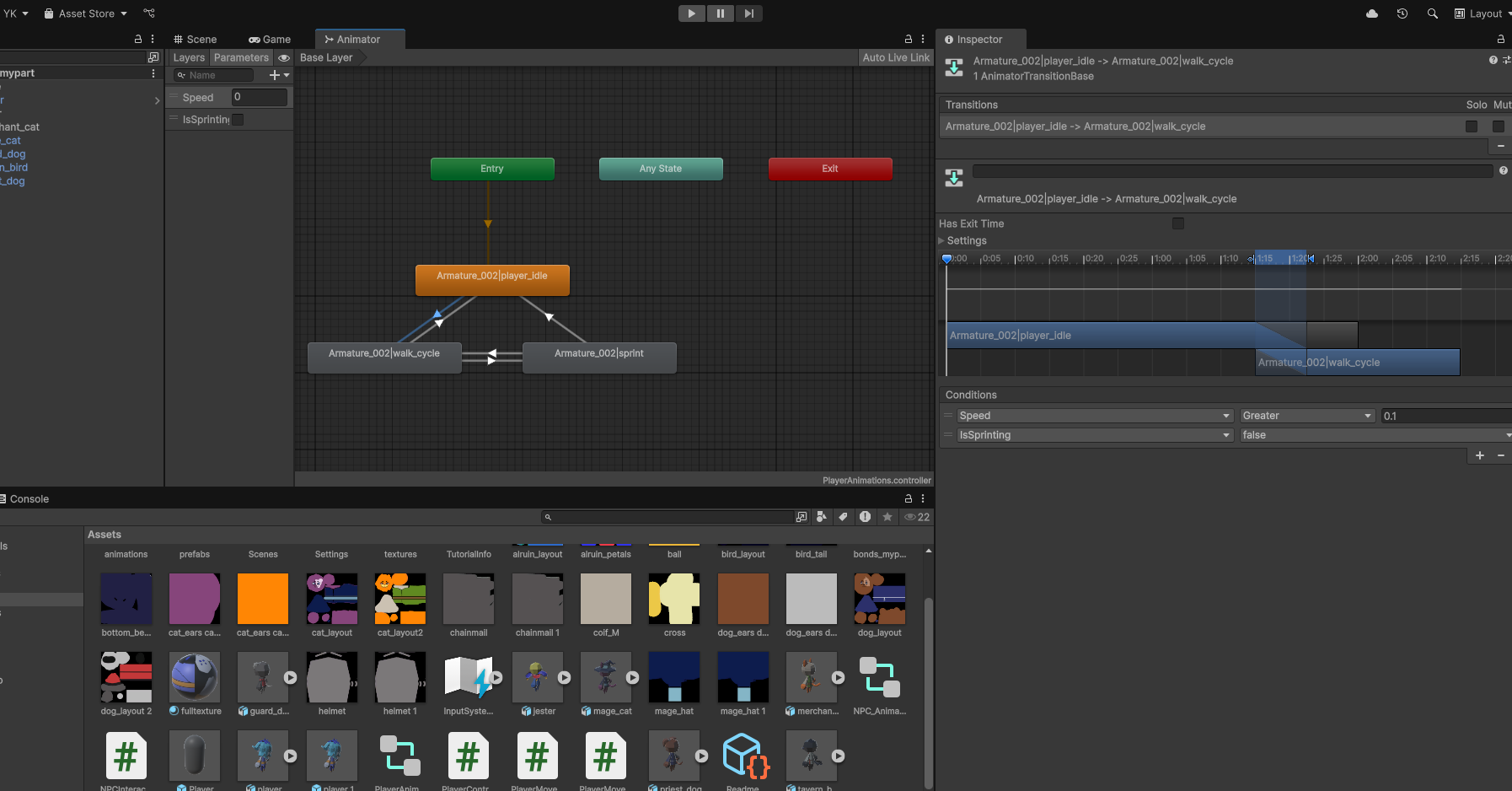Open the Greater comparison dropdown
Viewport: 1512px width, 791px height.
coord(1306,415)
